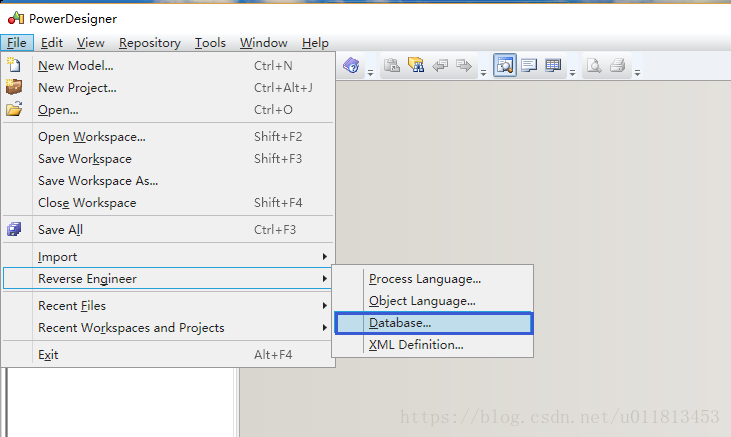Open the Repository menu
Screen dimensions: 731x437
(150, 43)
